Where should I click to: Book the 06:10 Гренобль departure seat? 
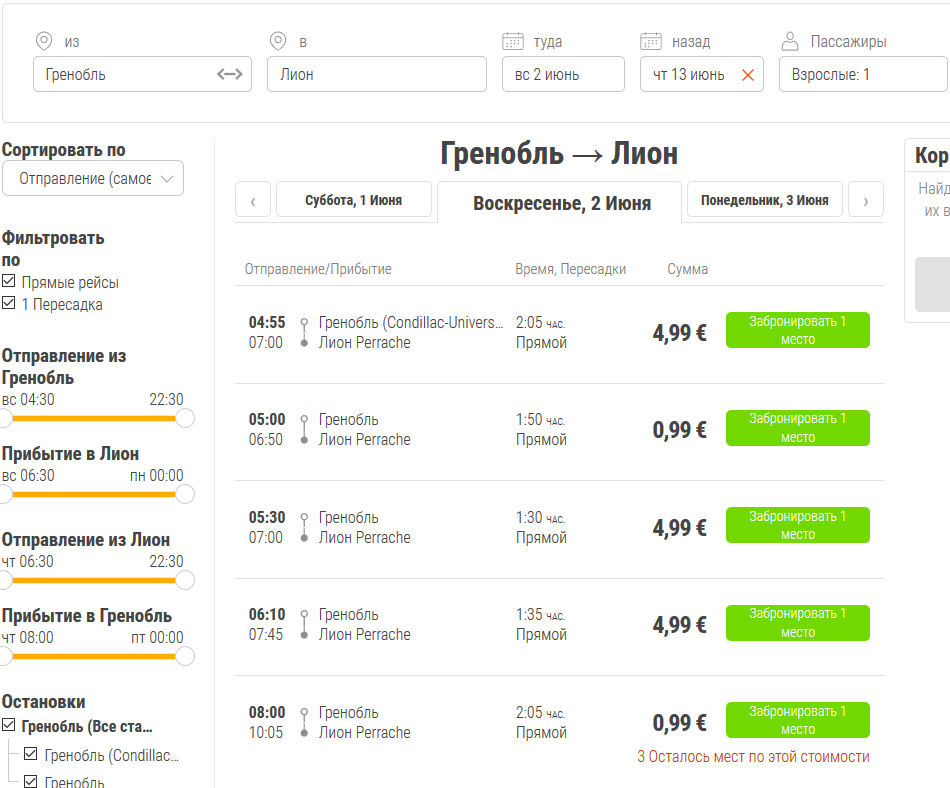pos(797,623)
